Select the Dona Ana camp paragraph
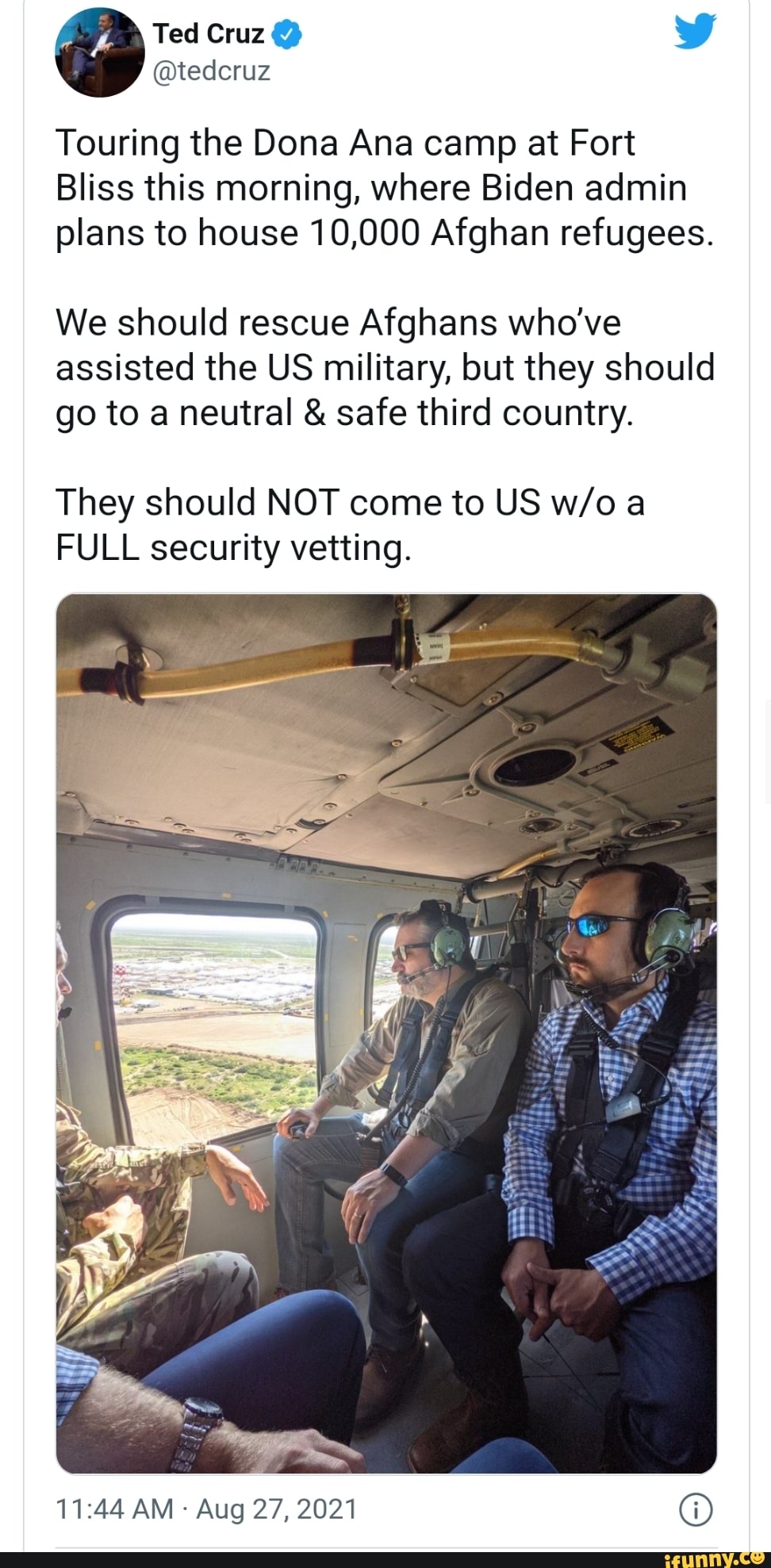This screenshot has width=771, height=1568. (385, 188)
